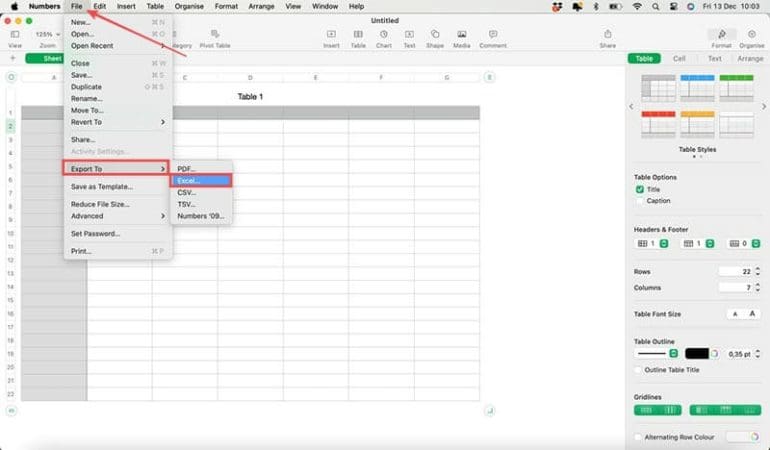Open the outline colour wheel picker

[x=715, y=354]
